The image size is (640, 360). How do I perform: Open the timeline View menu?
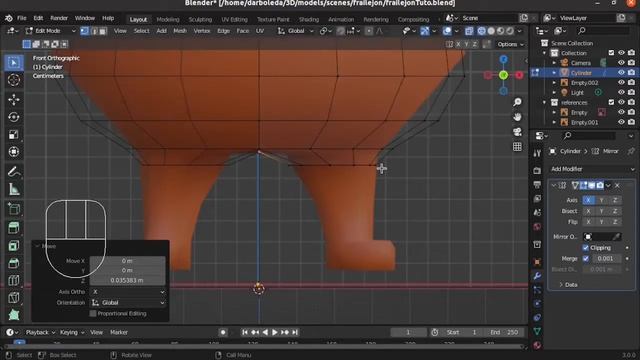[96, 332]
